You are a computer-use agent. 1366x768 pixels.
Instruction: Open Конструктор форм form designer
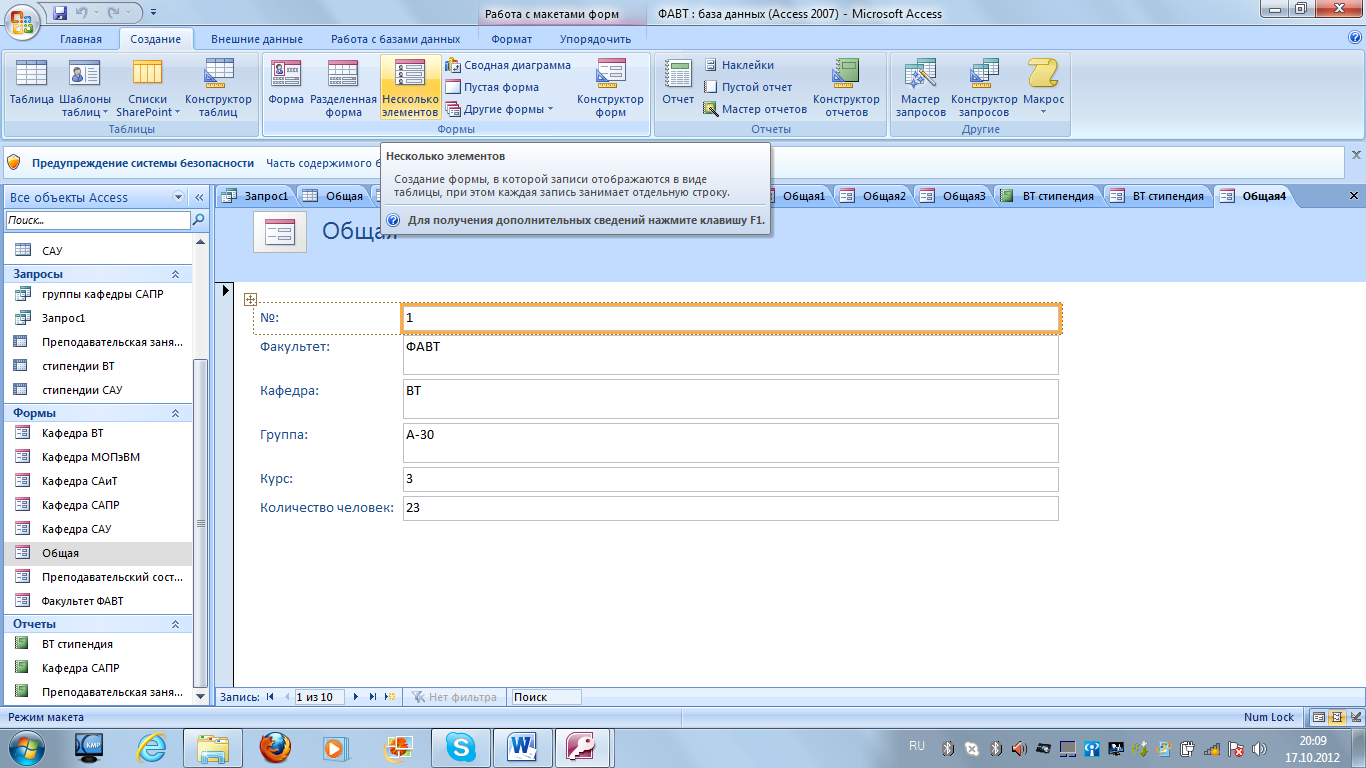[610, 88]
